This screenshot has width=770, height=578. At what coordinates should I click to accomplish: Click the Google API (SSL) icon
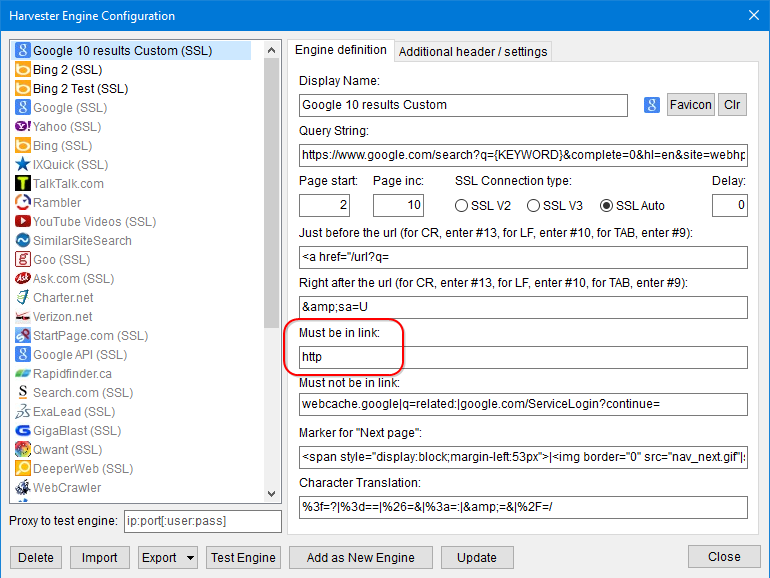(x=23, y=355)
